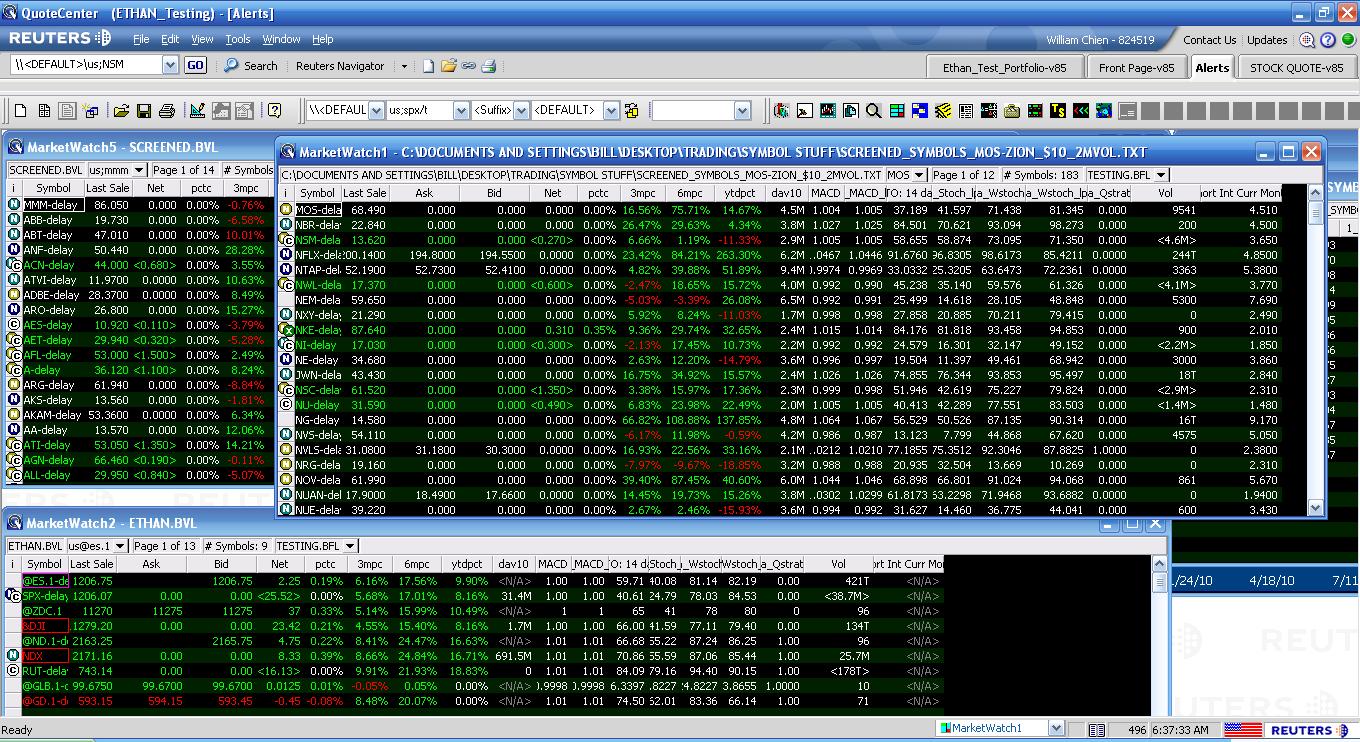Viewport: 1360px width, 742px height.
Task: Click the Contact Us link
Action: 1209,40
